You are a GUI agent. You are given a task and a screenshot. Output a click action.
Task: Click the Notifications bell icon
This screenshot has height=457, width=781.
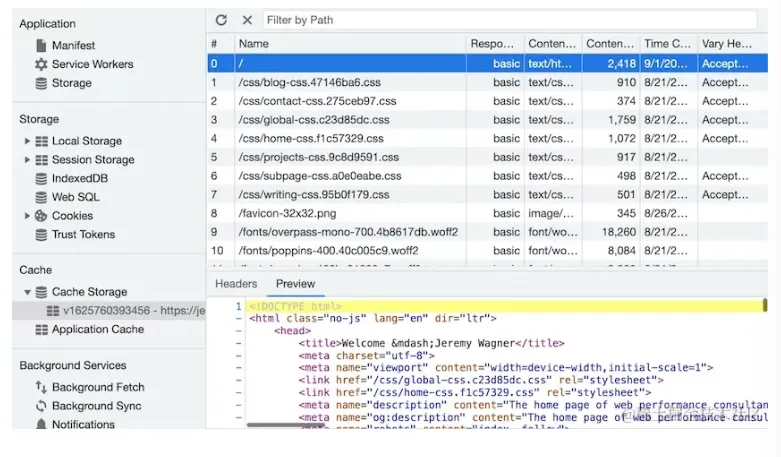click(x=41, y=424)
